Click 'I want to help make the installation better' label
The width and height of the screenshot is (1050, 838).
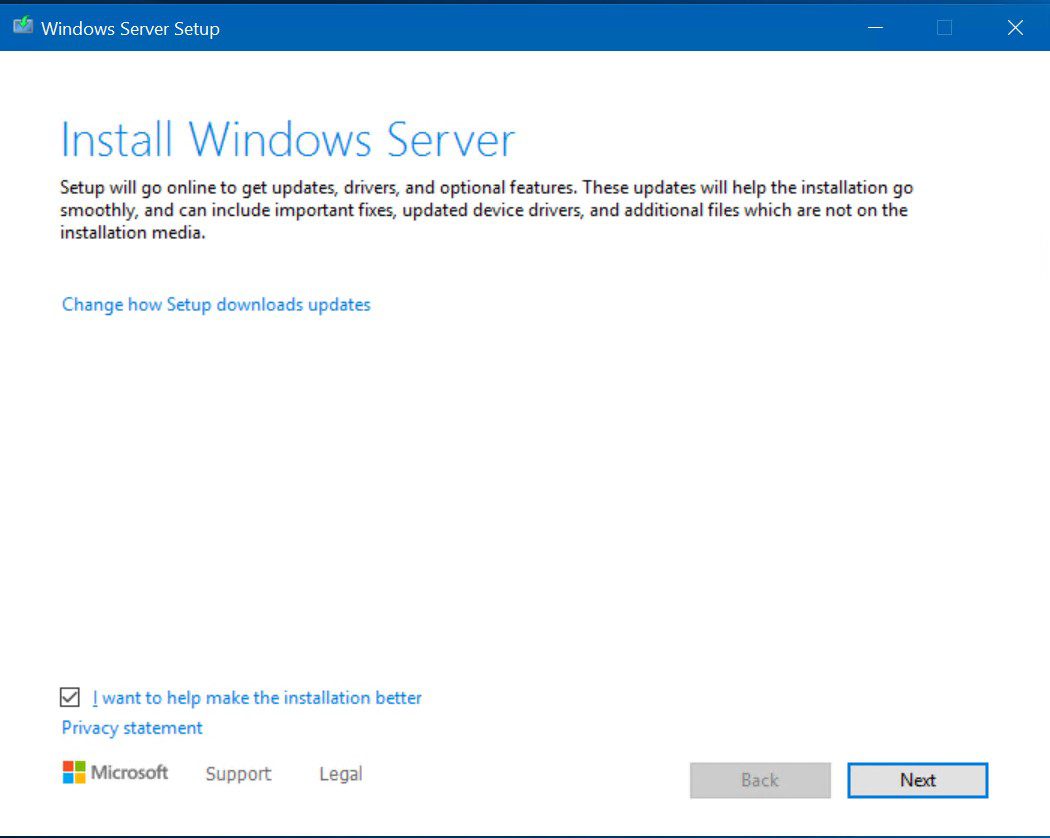[257, 697]
